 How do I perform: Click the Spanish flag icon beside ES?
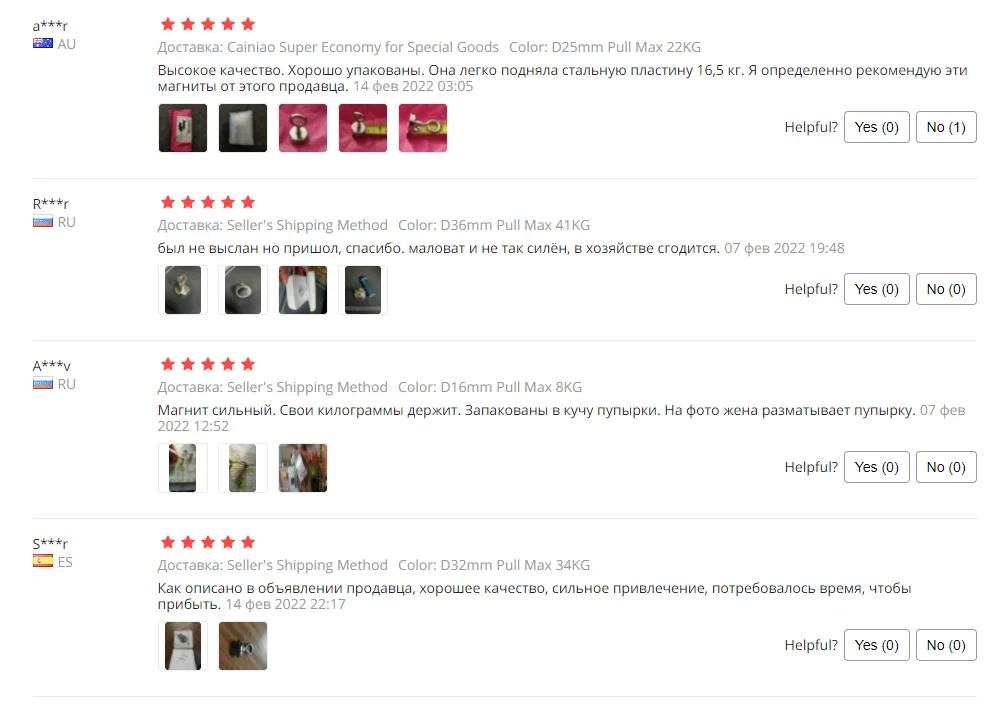coord(43,561)
